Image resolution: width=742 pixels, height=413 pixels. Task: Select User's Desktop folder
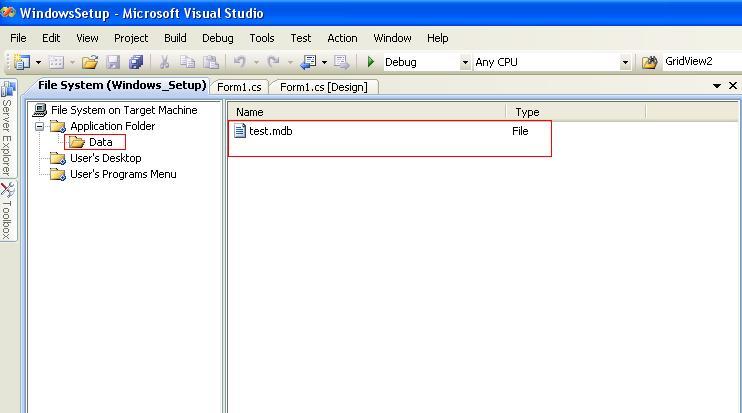pos(106,158)
